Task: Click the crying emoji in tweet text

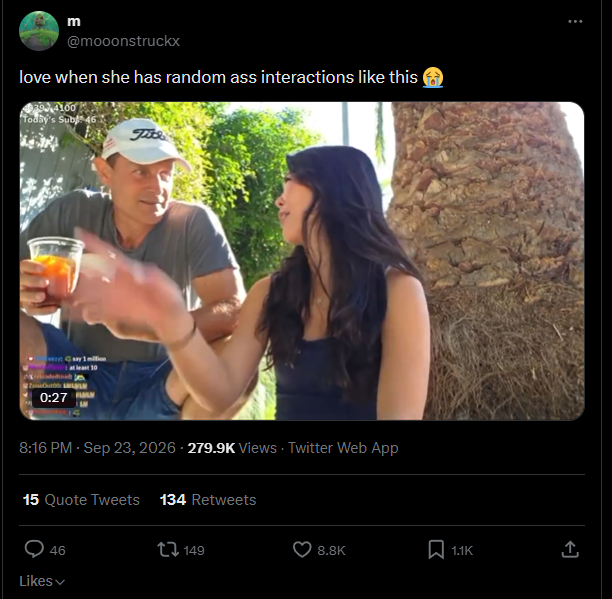Action: (433, 77)
